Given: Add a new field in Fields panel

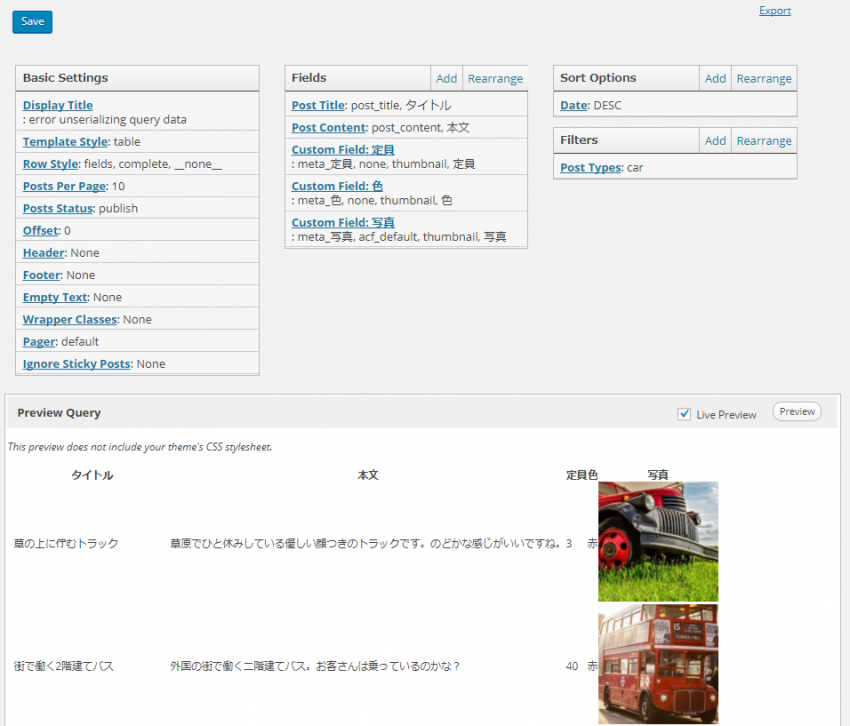Looking at the screenshot, I should [447, 79].
